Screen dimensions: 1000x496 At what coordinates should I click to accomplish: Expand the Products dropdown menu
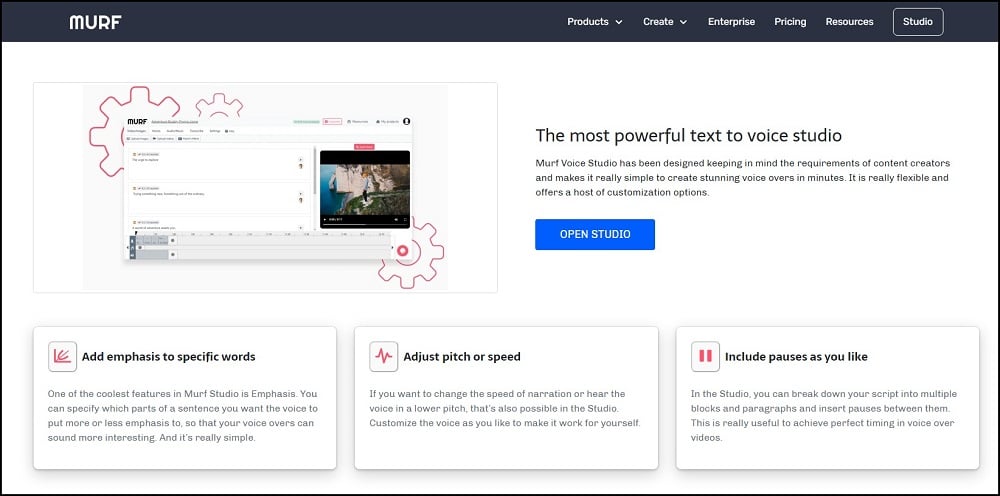coord(594,22)
